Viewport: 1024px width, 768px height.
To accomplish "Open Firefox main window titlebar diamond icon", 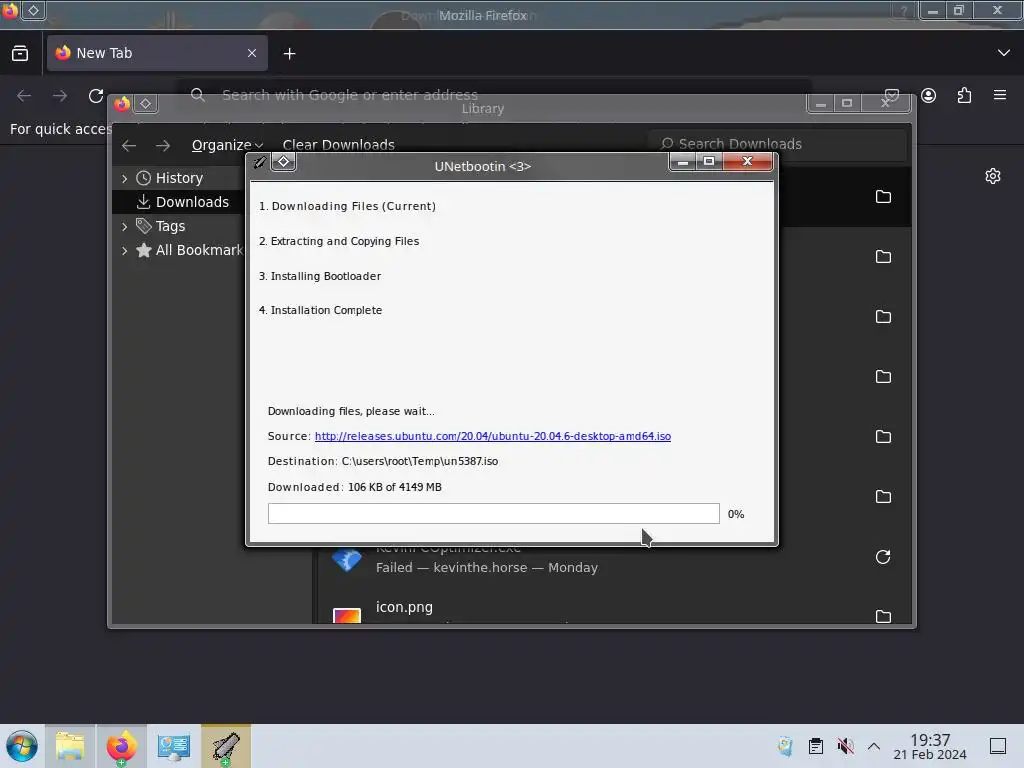I will tap(33, 10).
